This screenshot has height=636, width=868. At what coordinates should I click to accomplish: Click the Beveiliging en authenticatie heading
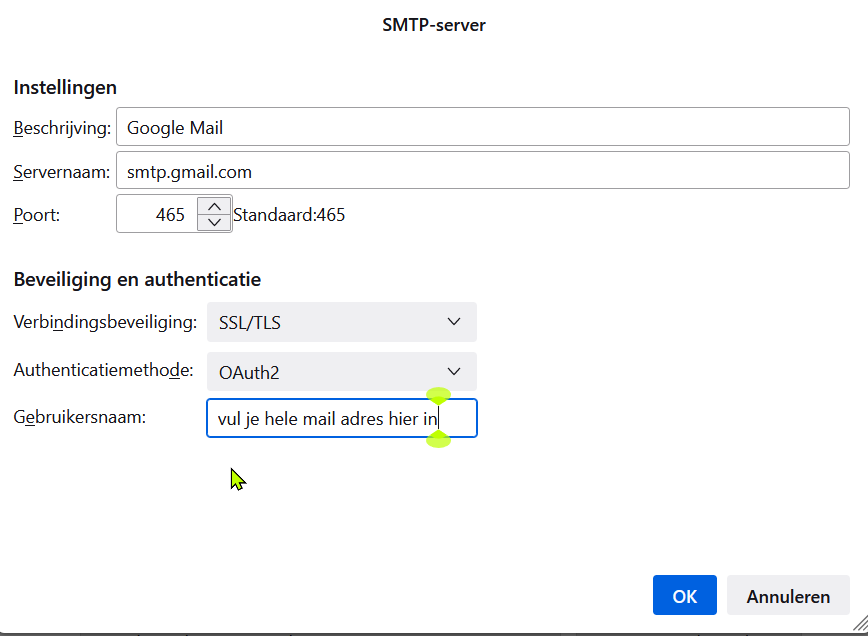[137, 280]
